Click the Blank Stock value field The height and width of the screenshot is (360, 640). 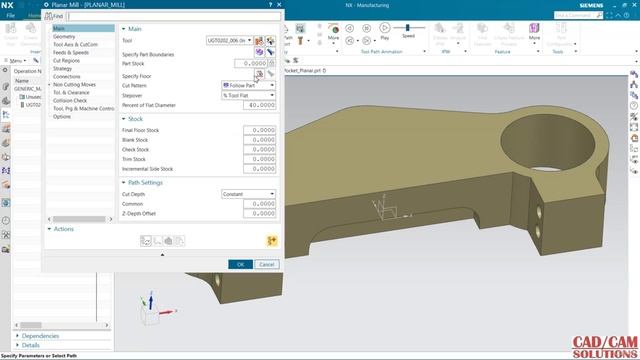point(260,140)
